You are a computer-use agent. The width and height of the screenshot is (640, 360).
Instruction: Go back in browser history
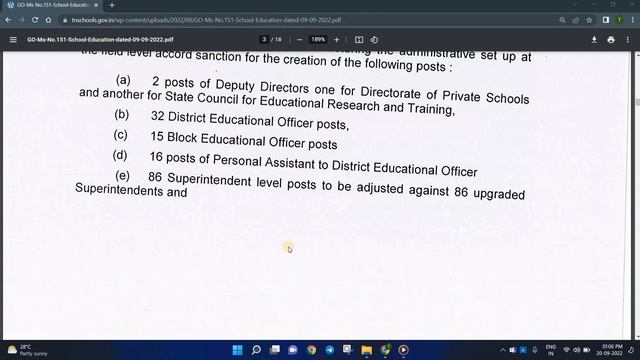click(8, 20)
